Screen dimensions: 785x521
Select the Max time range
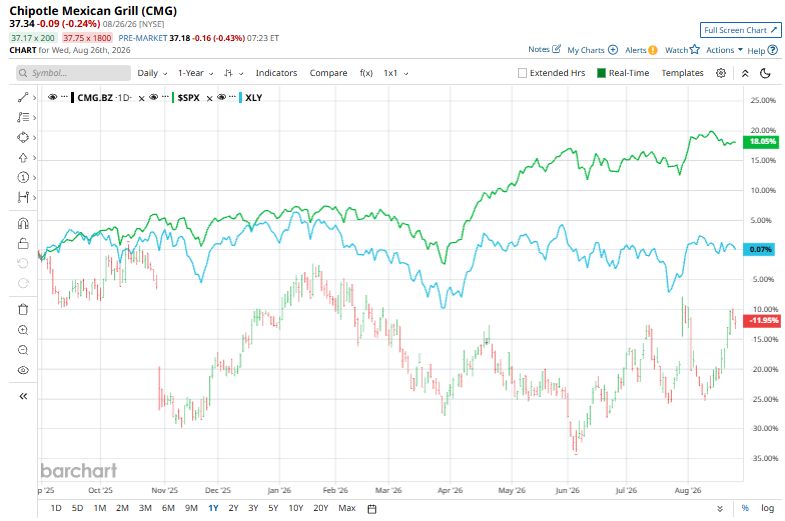click(x=347, y=508)
